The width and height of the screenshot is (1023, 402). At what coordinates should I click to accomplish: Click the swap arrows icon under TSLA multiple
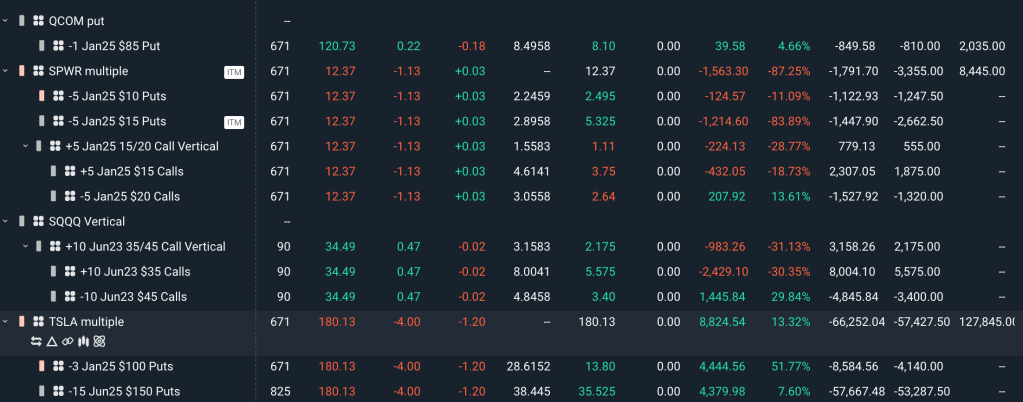coord(37,341)
